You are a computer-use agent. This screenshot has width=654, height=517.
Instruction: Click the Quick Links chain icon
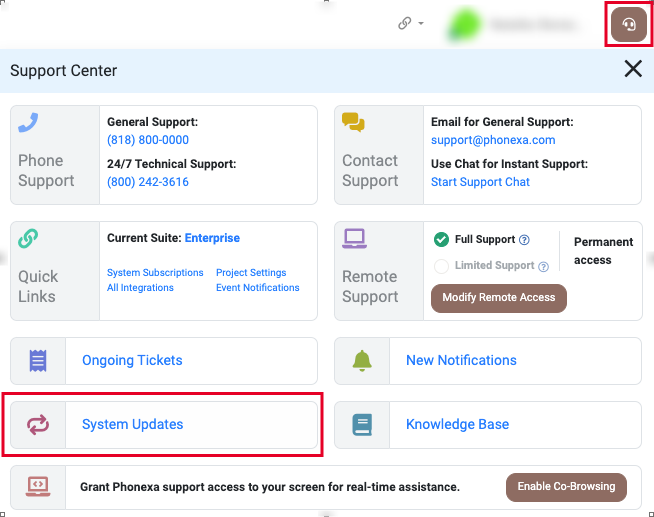28,238
